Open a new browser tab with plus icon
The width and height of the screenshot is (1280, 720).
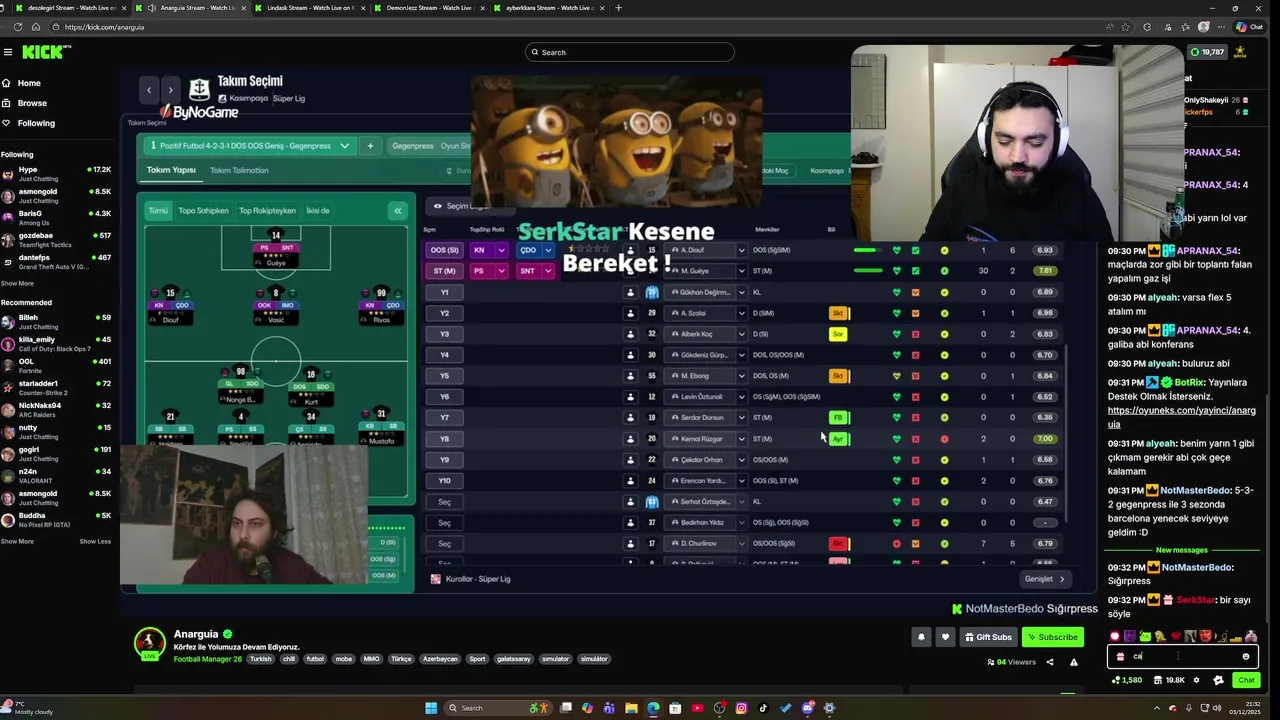[618, 8]
